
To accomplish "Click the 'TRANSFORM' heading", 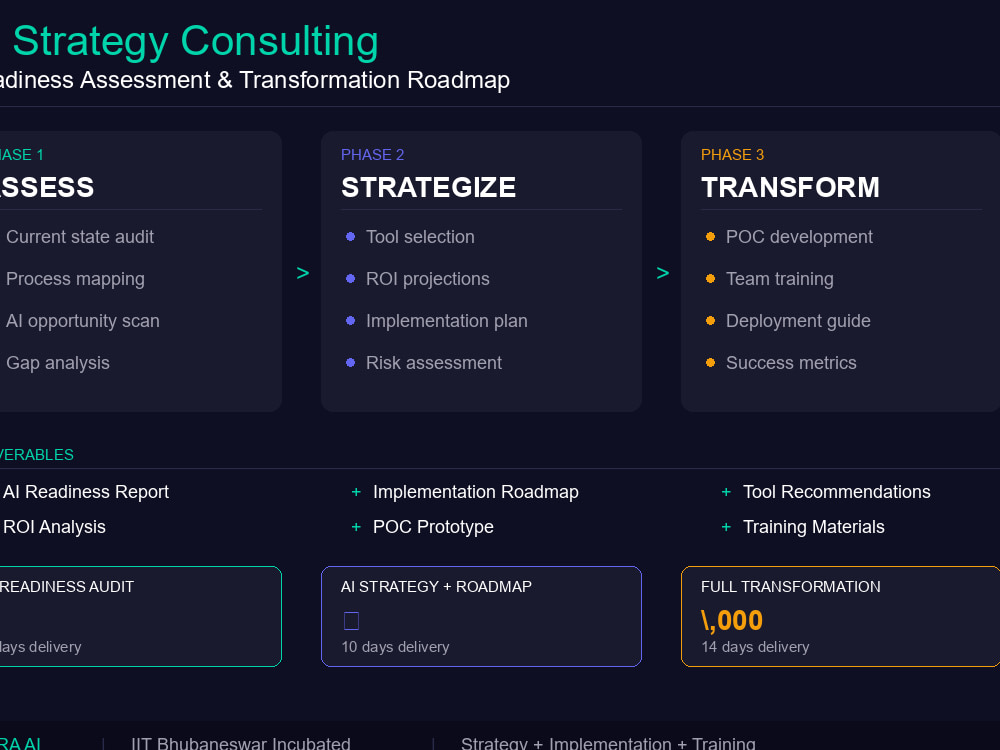I will pyautogui.click(x=790, y=188).
